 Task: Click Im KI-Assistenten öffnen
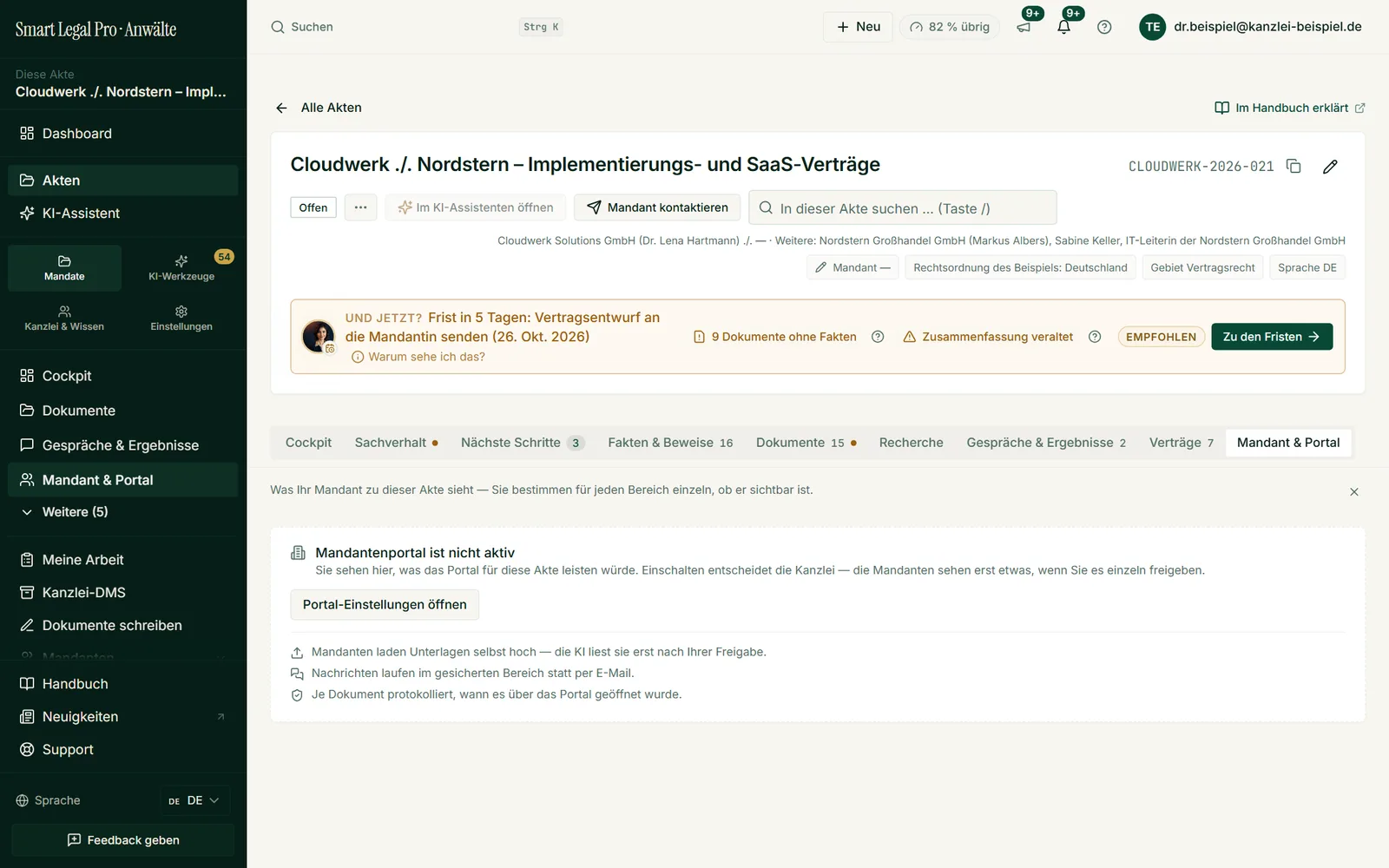point(476,207)
